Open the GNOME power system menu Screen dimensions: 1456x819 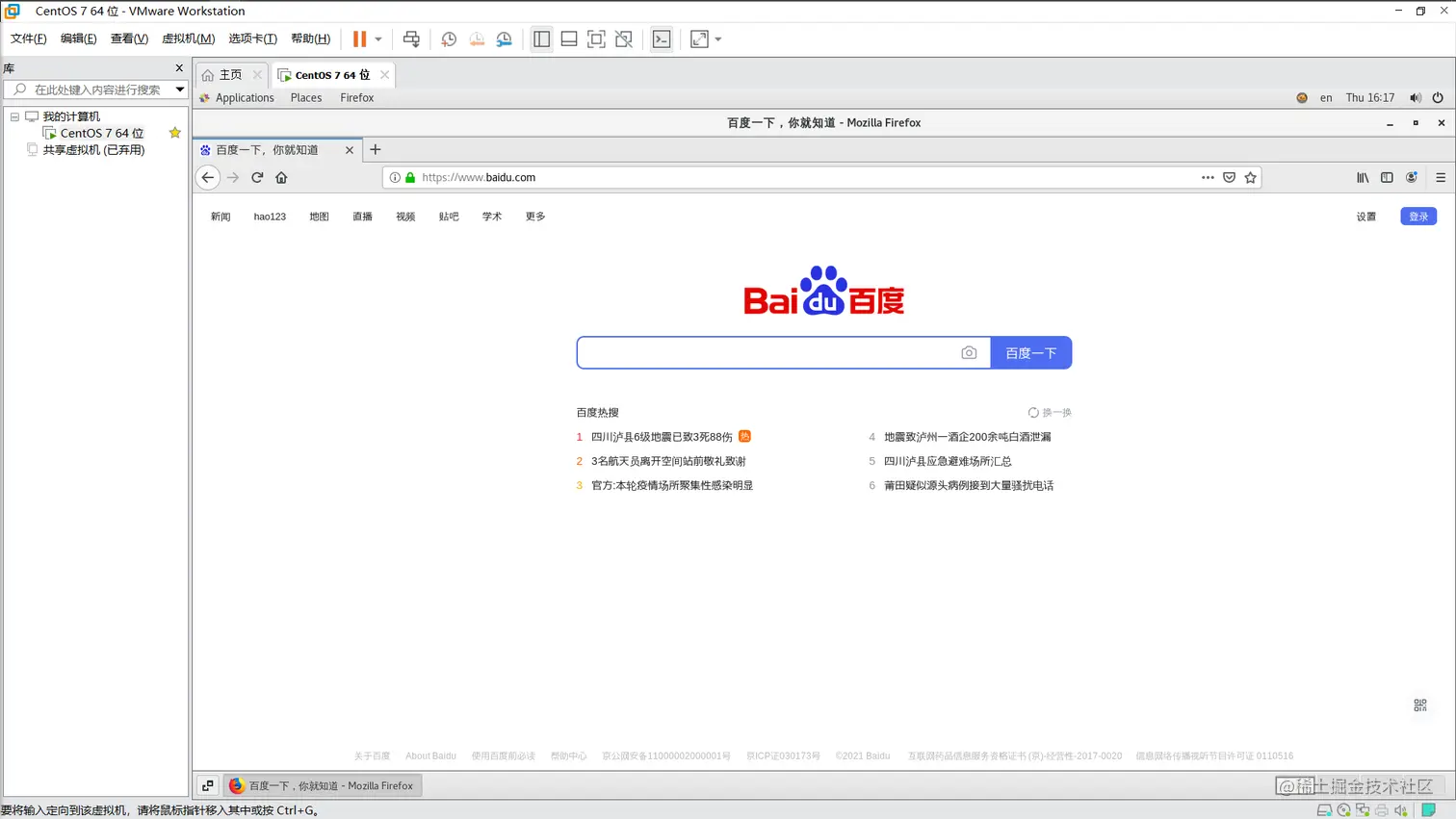click(1438, 98)
